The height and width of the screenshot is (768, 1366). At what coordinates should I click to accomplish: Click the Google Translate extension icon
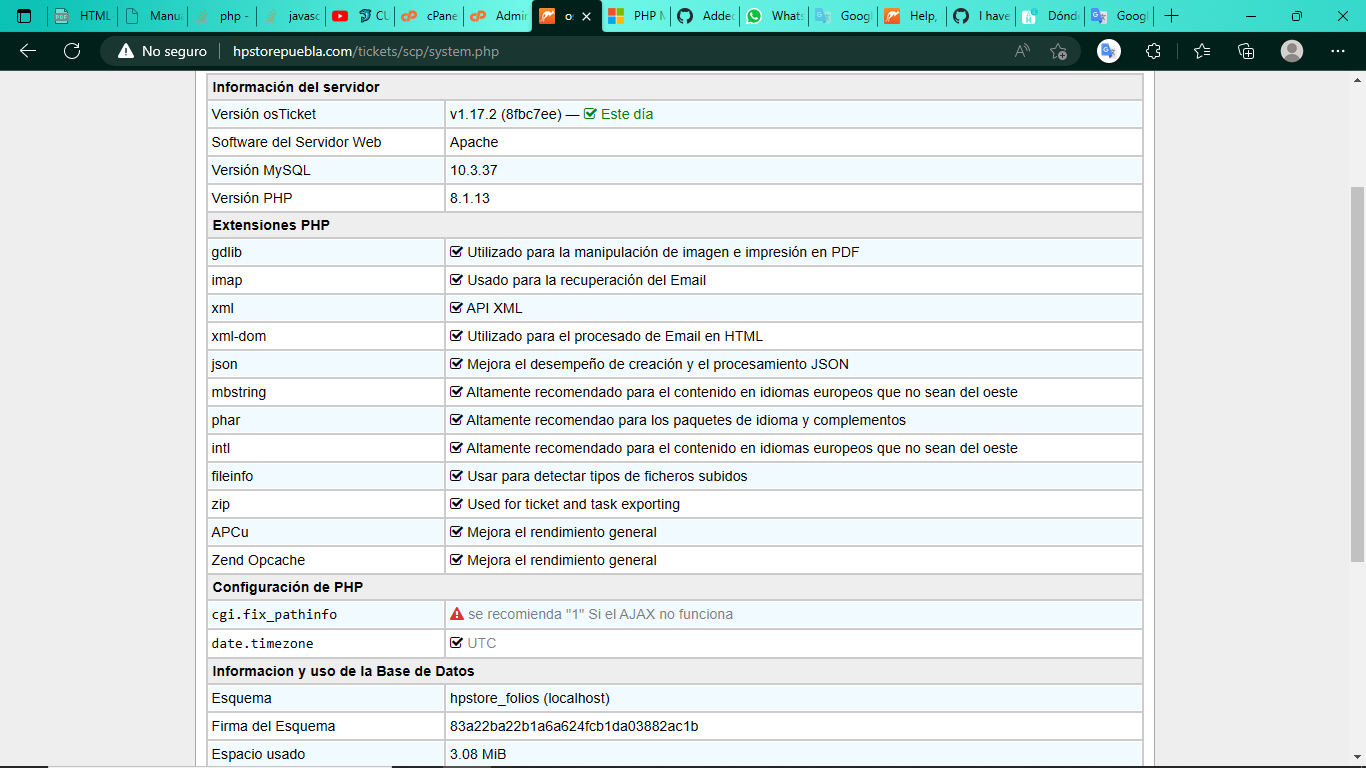point(1109,51)
